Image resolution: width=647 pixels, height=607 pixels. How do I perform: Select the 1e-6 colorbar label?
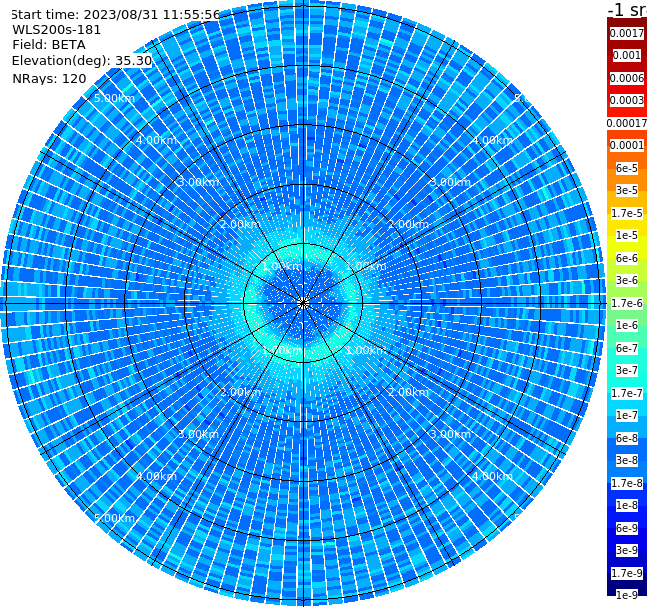(627, 325)
